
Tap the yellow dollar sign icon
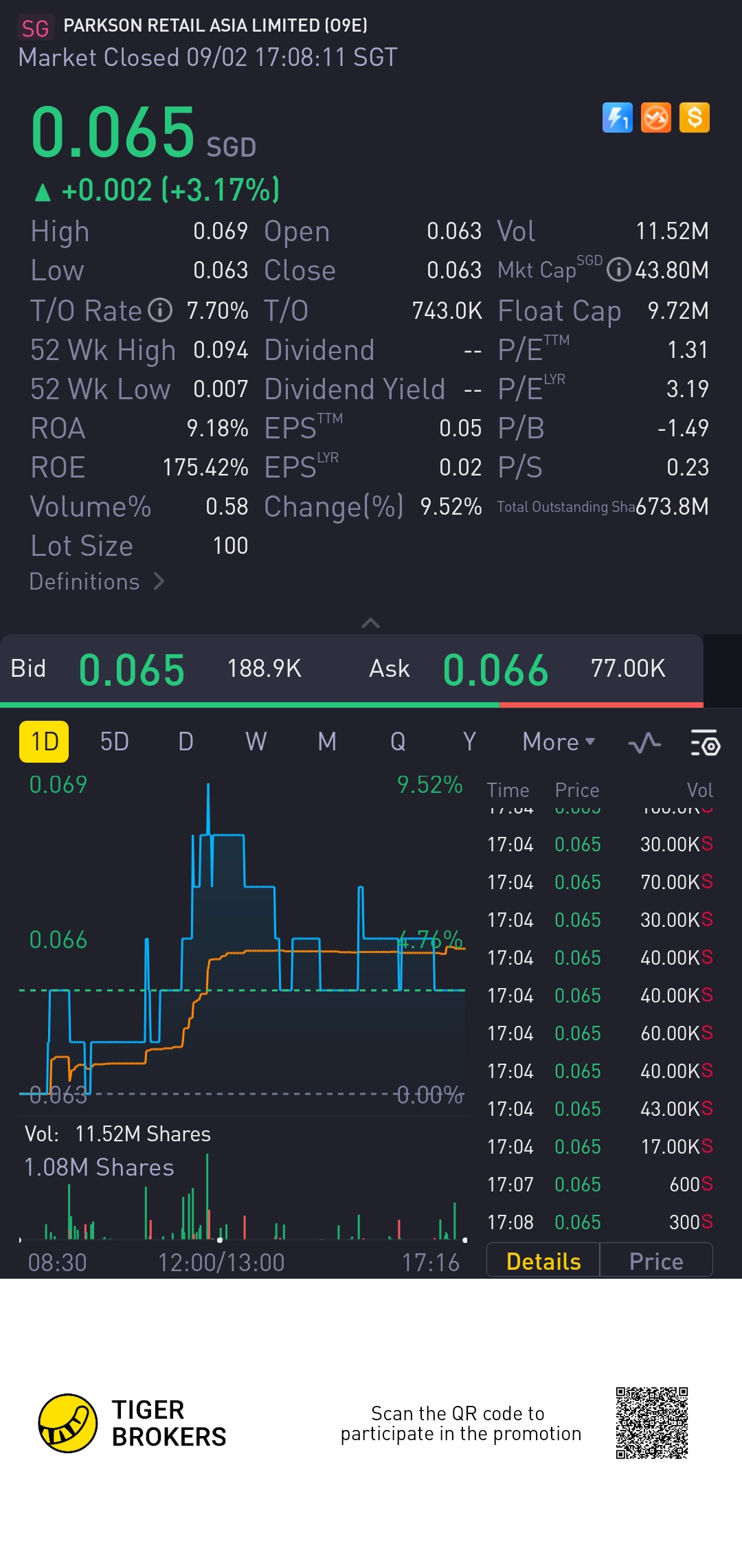tap(694, 117)
